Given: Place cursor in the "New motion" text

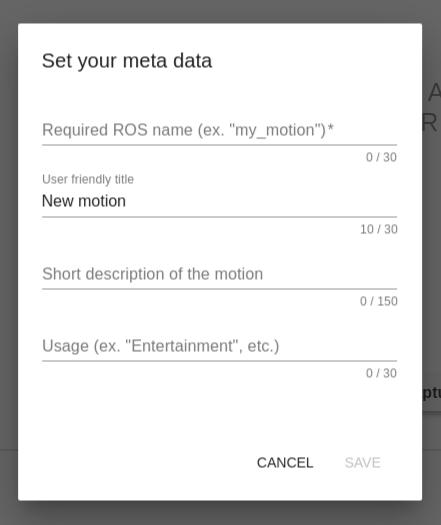Looking at the screenshot, I should click(x=84, y=201).
